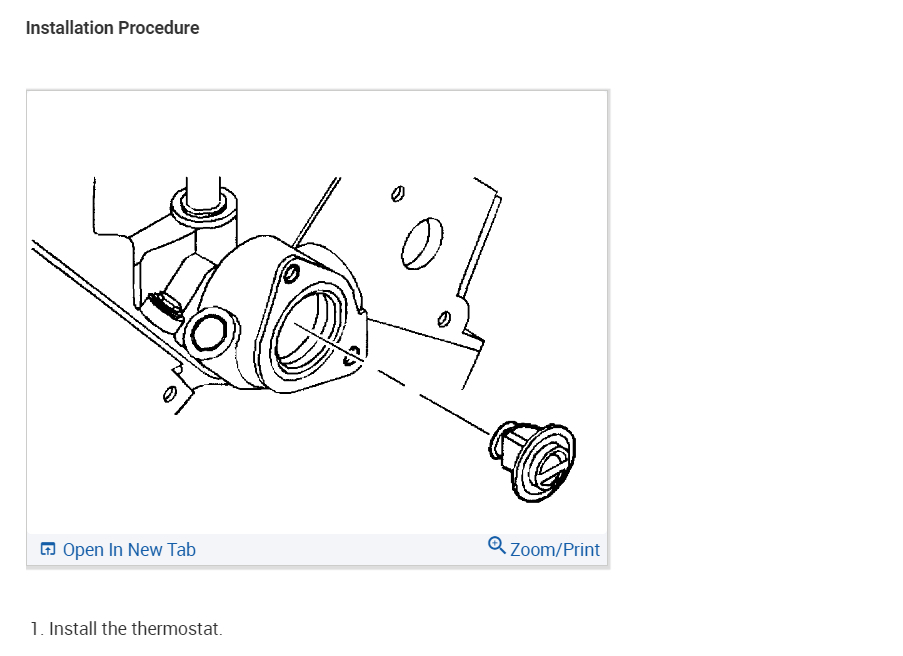Click the small hole atop the bracket plate
The image size is (903, 656).
point(397,194)
